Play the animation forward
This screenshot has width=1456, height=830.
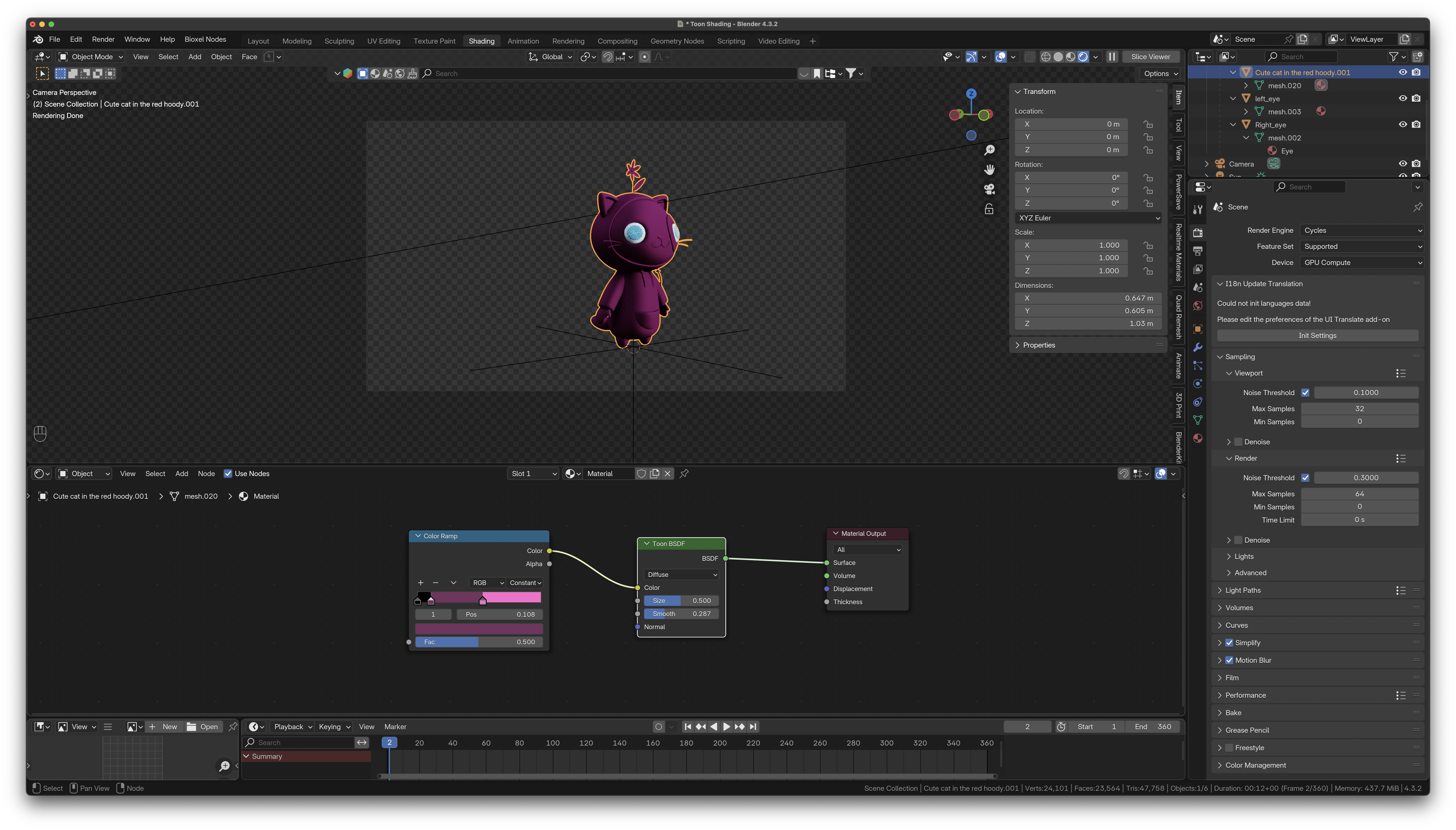pos(726,727)
